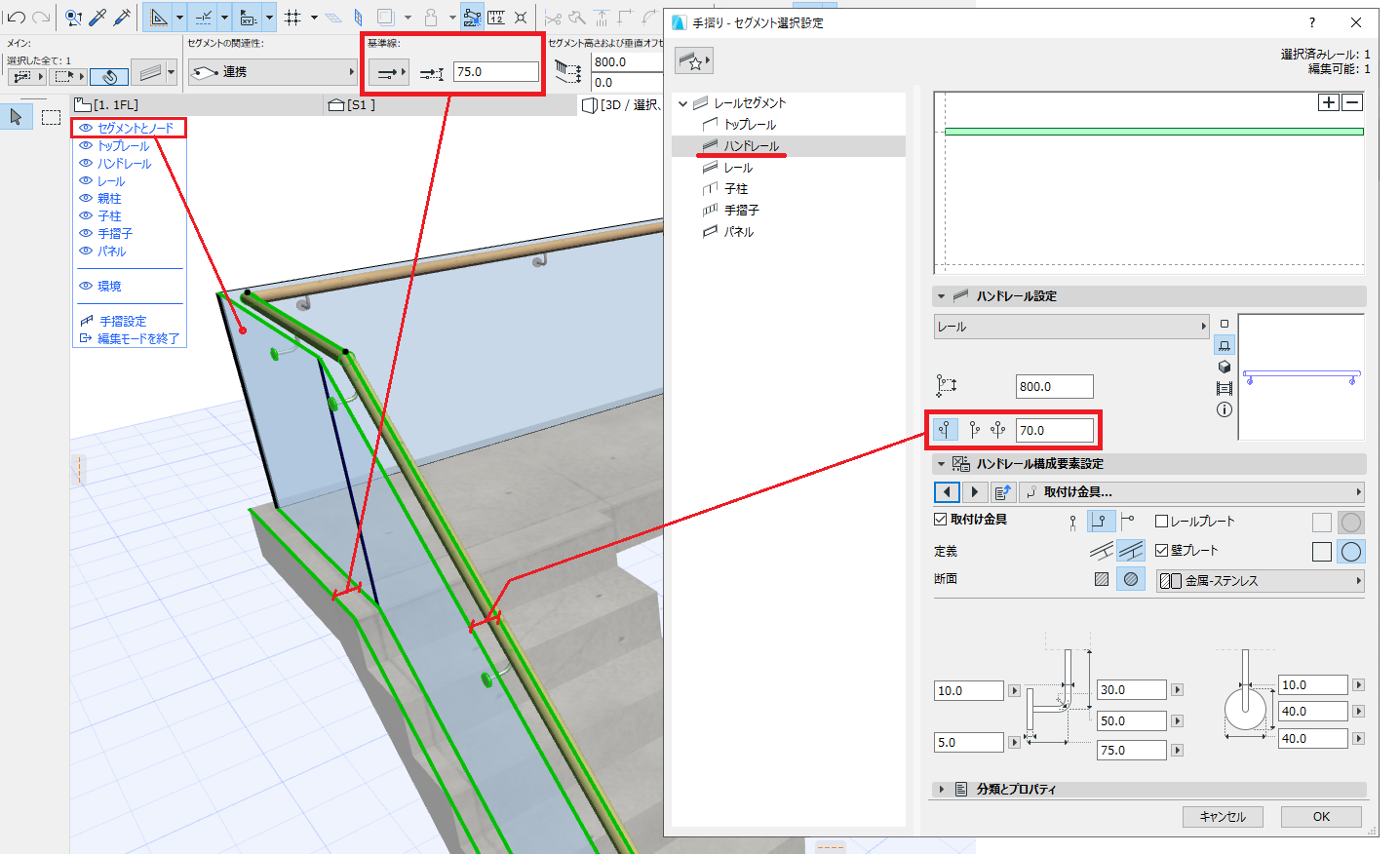Uncheck the 取付け金具 checkbox

(941, 520)
